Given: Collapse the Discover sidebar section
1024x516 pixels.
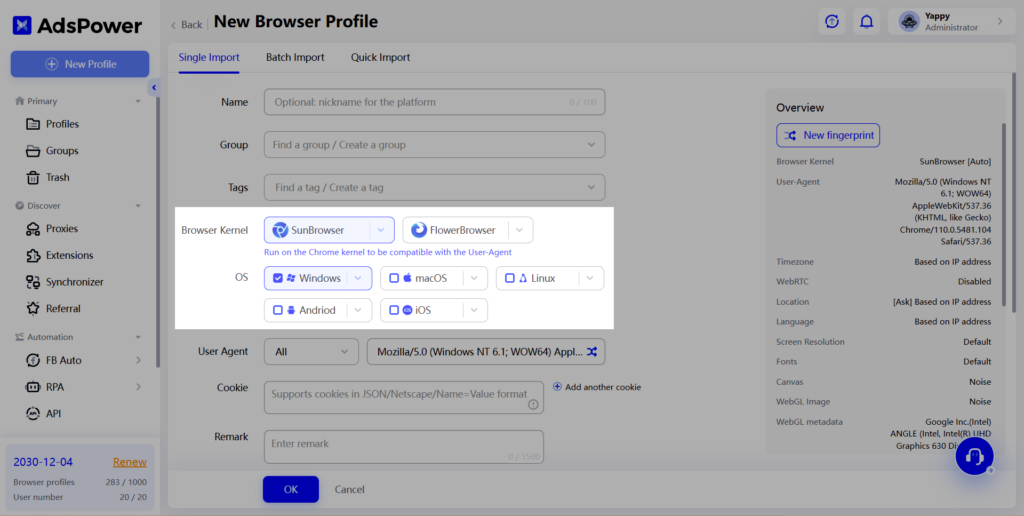Looking at the screenshot, I should [138, 206].
